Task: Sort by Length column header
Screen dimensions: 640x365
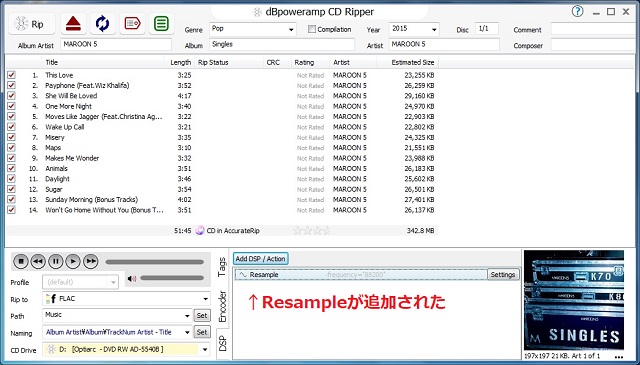Action: tap(180, 62)
